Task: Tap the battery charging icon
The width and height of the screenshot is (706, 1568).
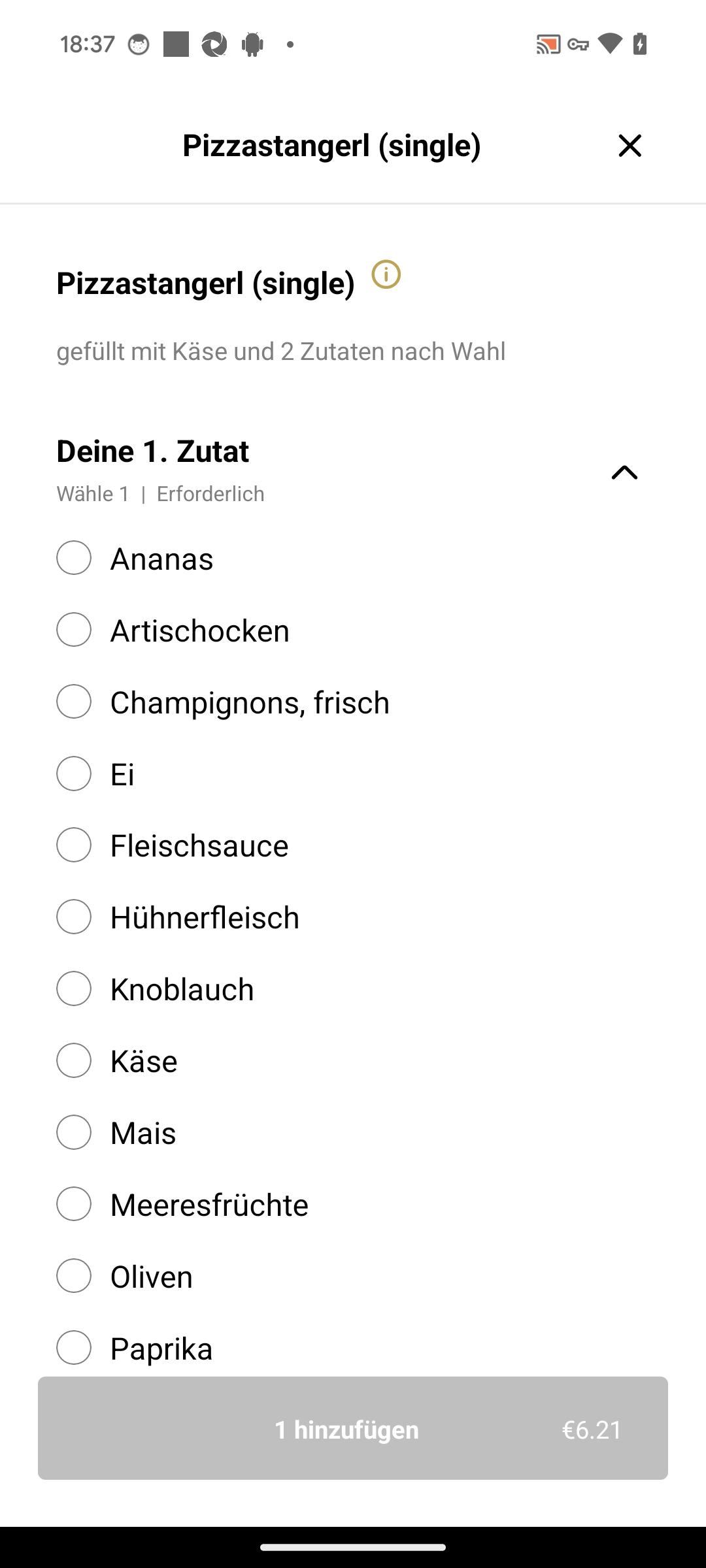Action: (640, 44)
